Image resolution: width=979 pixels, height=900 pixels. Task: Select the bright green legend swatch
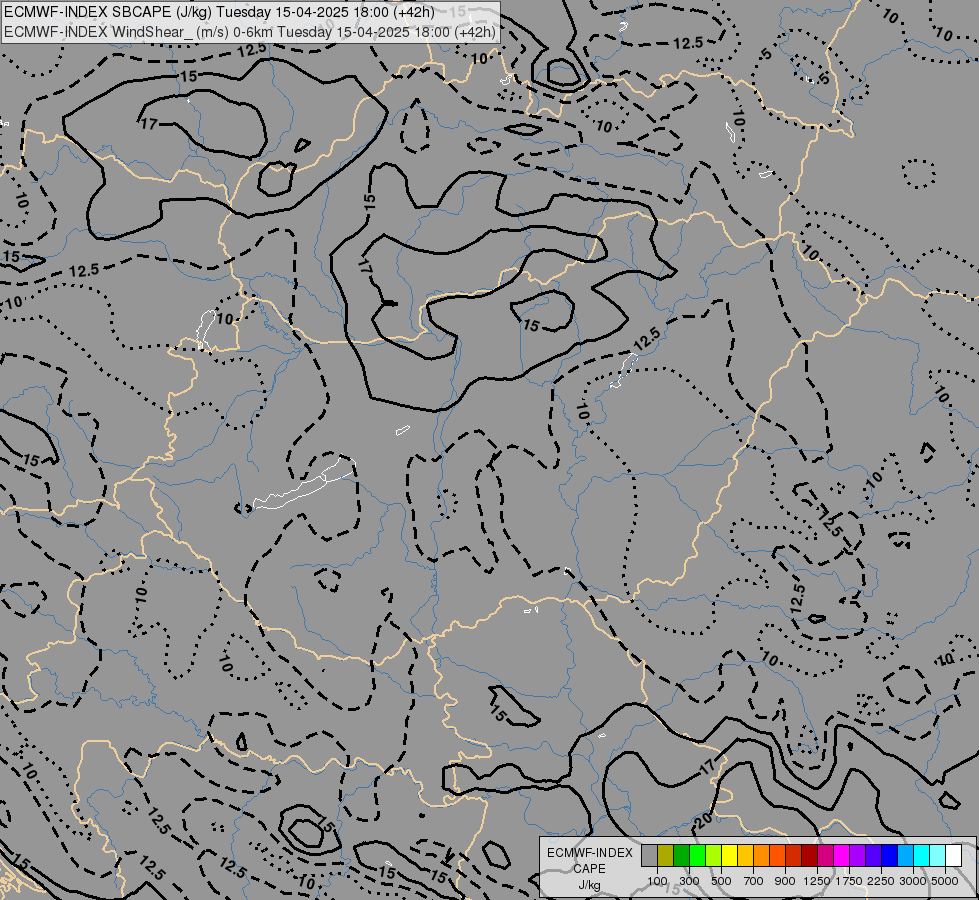(697, 856)
